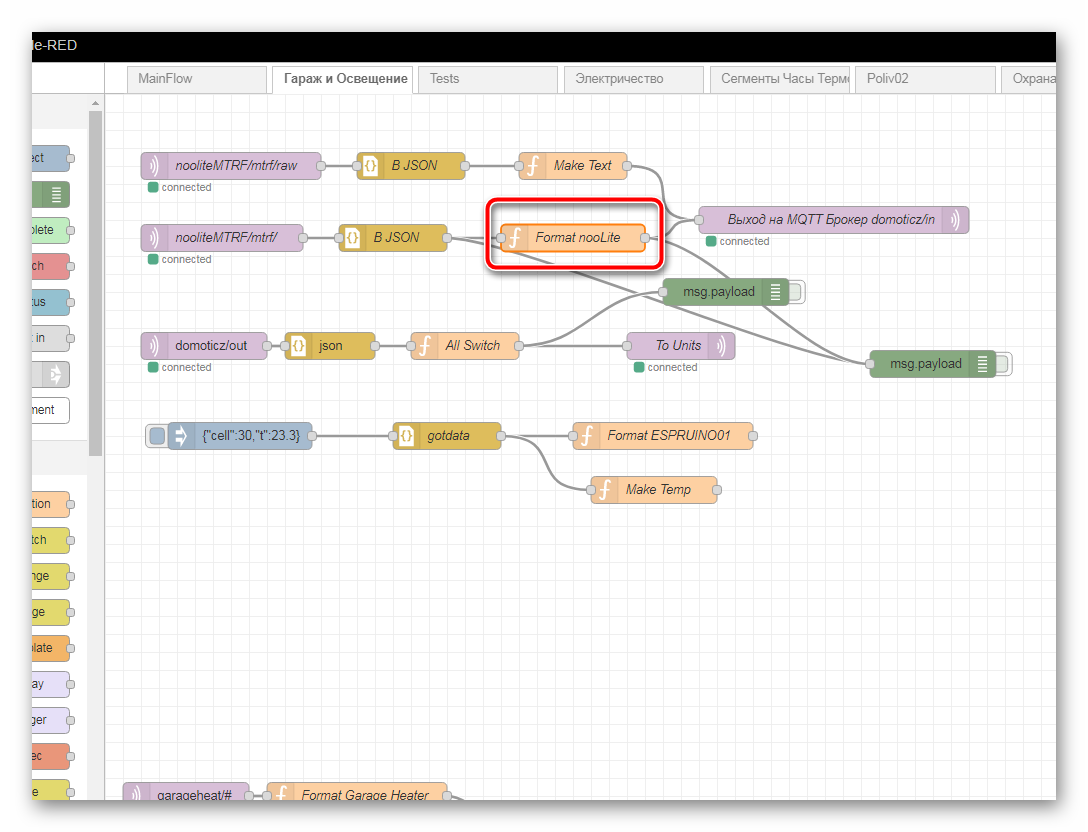
Task: Click function icon on All Switch node
Action: [424, 346]
